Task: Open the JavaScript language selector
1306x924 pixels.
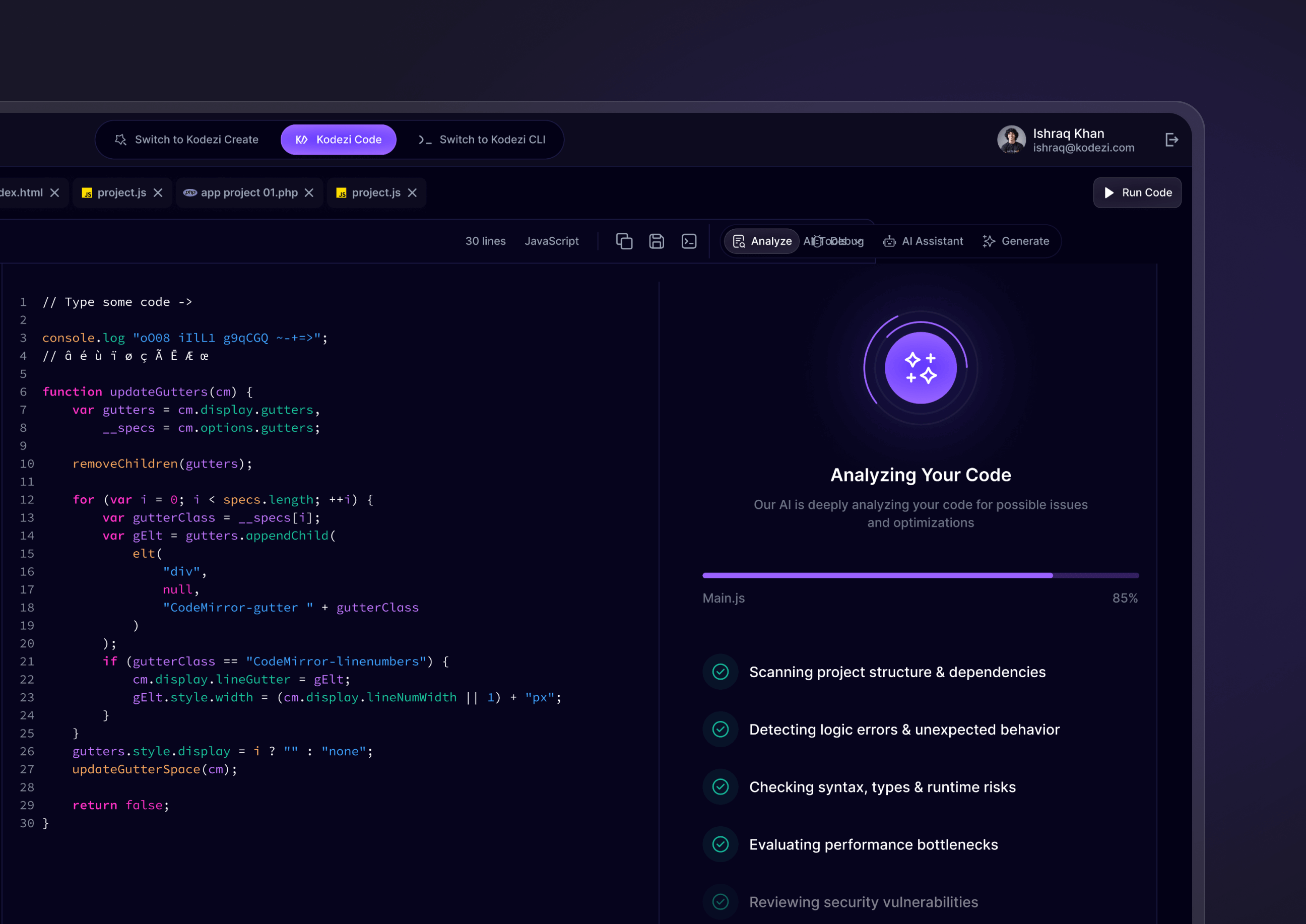Action: coord(551,241)
